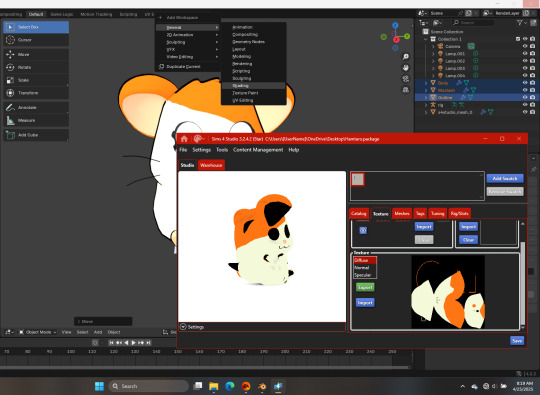Hide Lamp.001 with its eye icon
This screenshot has height=395, width=540.
point(525,53)
